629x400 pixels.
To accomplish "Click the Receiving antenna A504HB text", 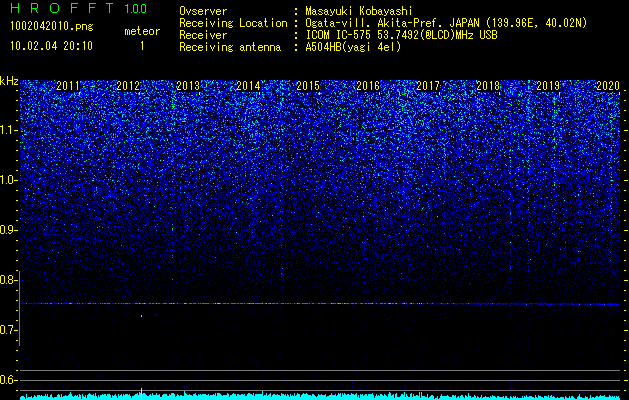I will coord(353,47).
